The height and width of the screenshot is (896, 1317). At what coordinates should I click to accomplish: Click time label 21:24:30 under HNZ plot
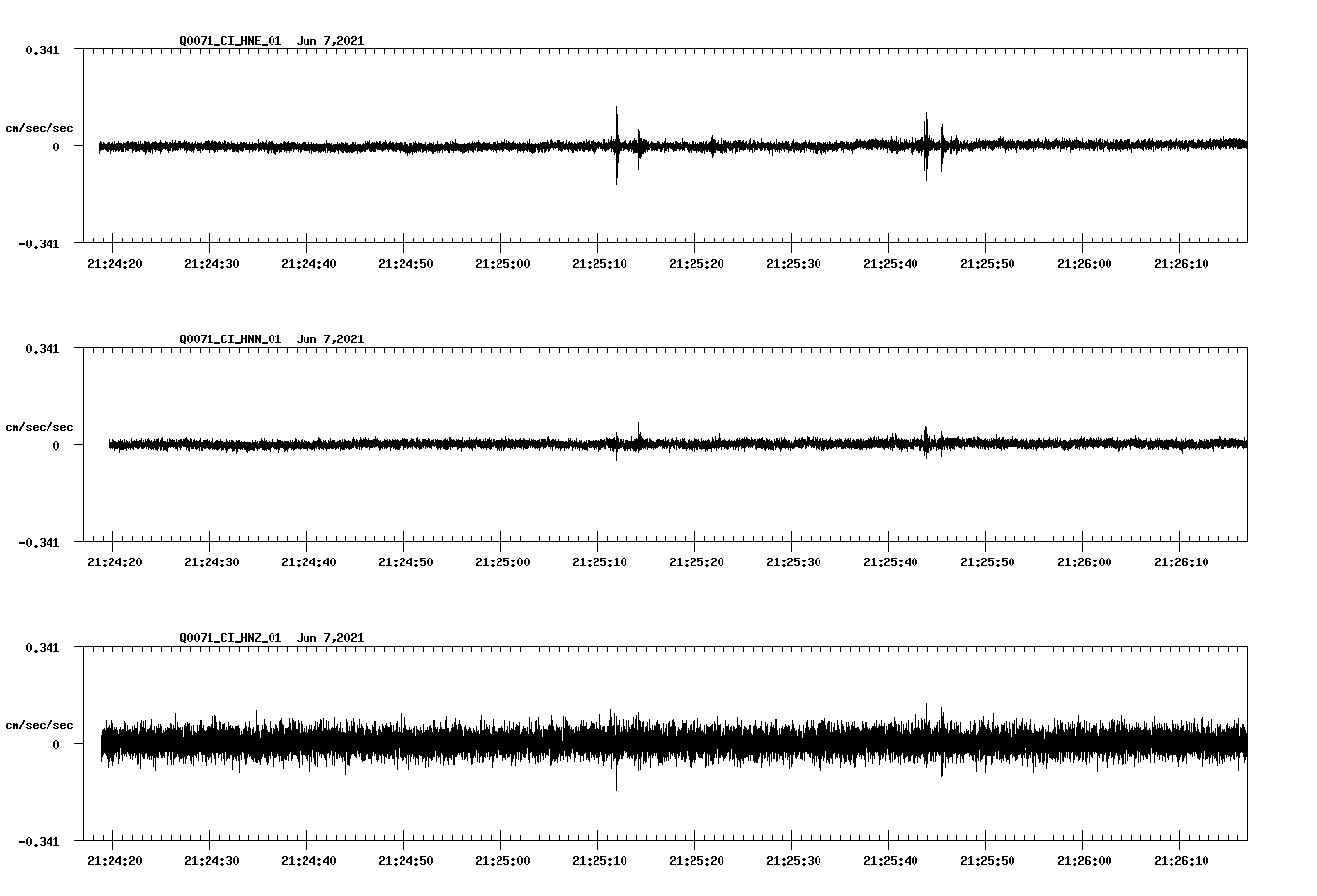click(x=211, y=860)
